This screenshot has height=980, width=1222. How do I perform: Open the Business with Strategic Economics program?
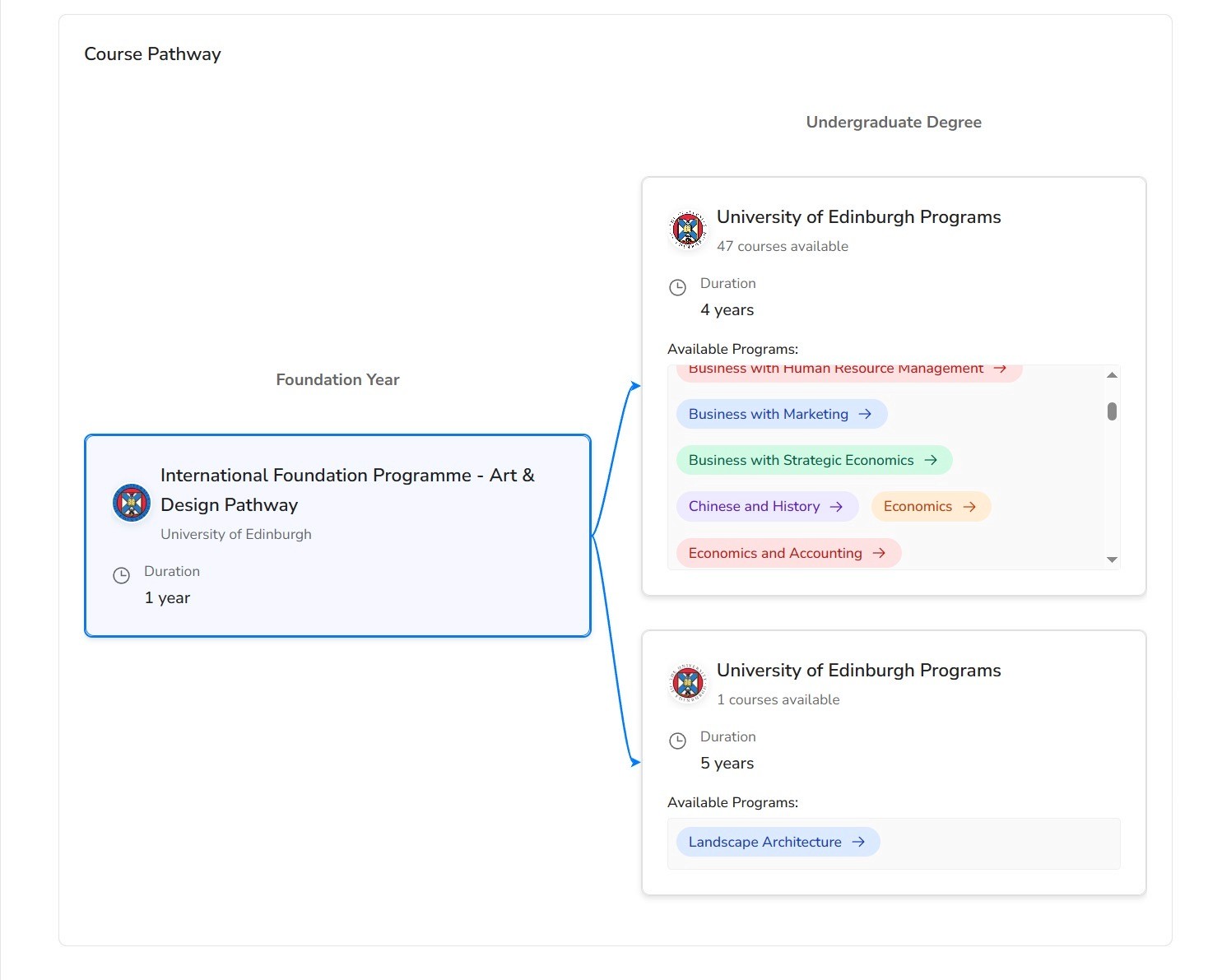814,460
